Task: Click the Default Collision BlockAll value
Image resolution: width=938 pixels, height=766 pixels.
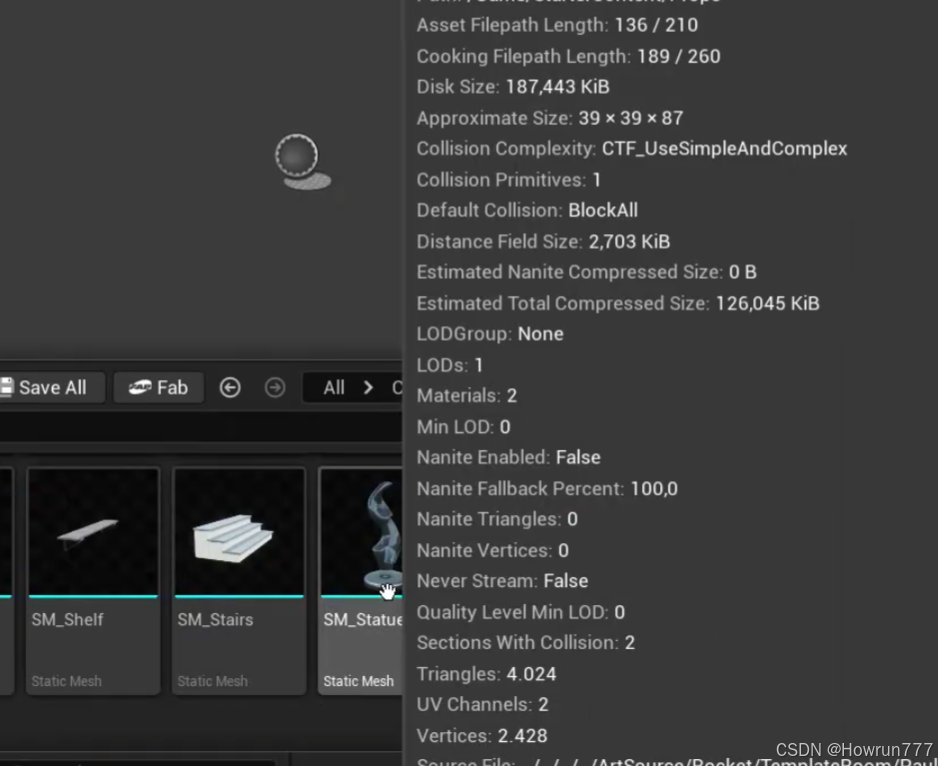Action: [x=603, y=210]
